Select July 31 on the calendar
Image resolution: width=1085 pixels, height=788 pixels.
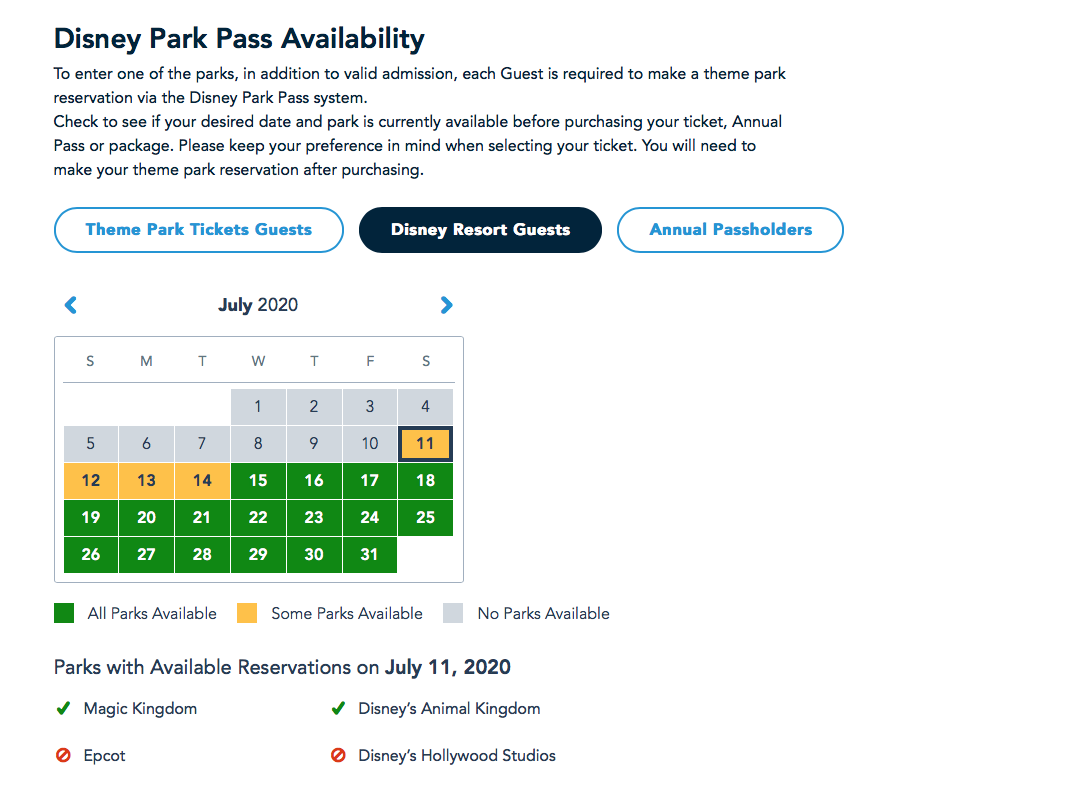click(370, 554)
